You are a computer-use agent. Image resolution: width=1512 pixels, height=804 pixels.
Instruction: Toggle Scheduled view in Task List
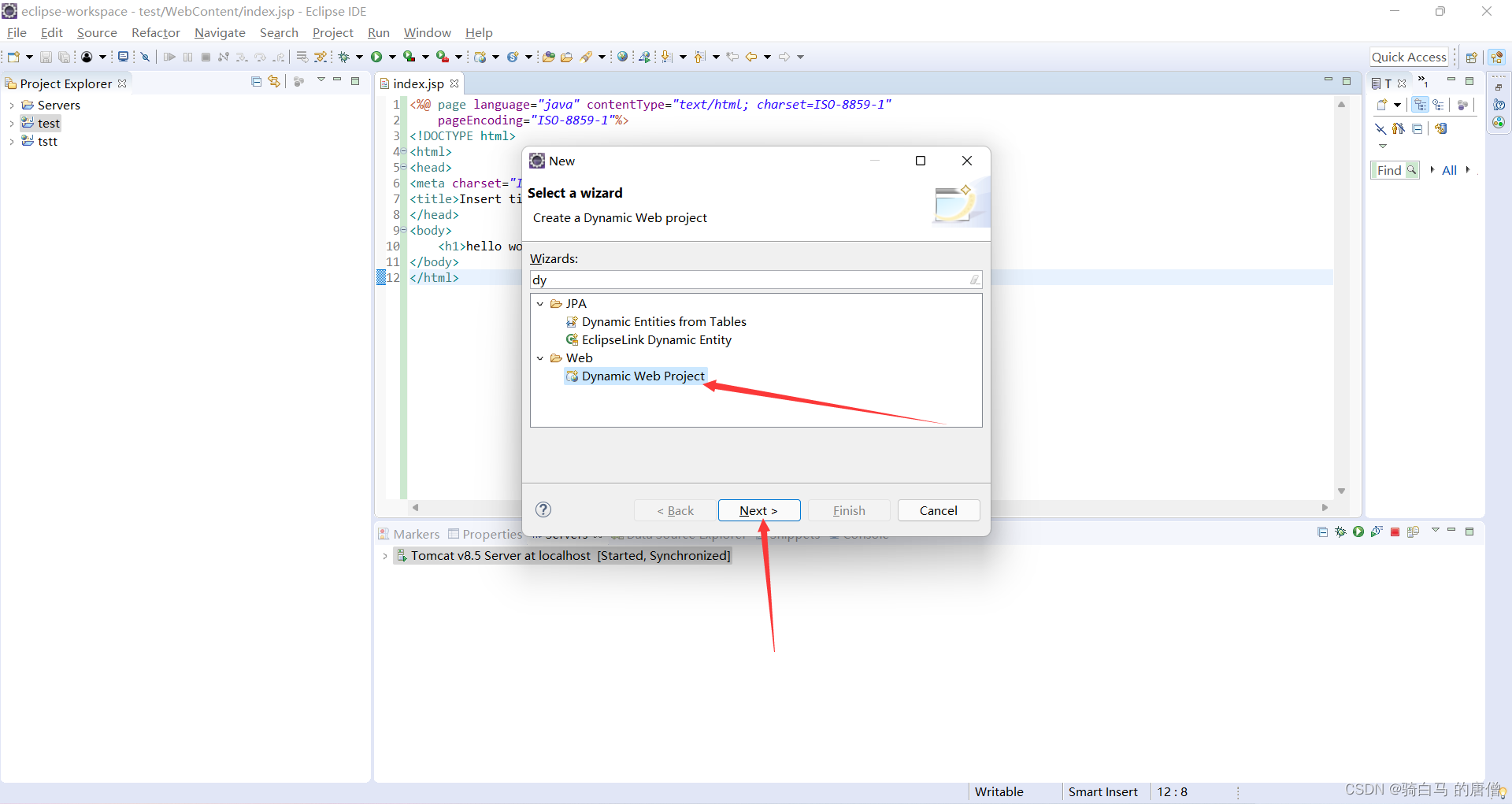(1439, 105)
